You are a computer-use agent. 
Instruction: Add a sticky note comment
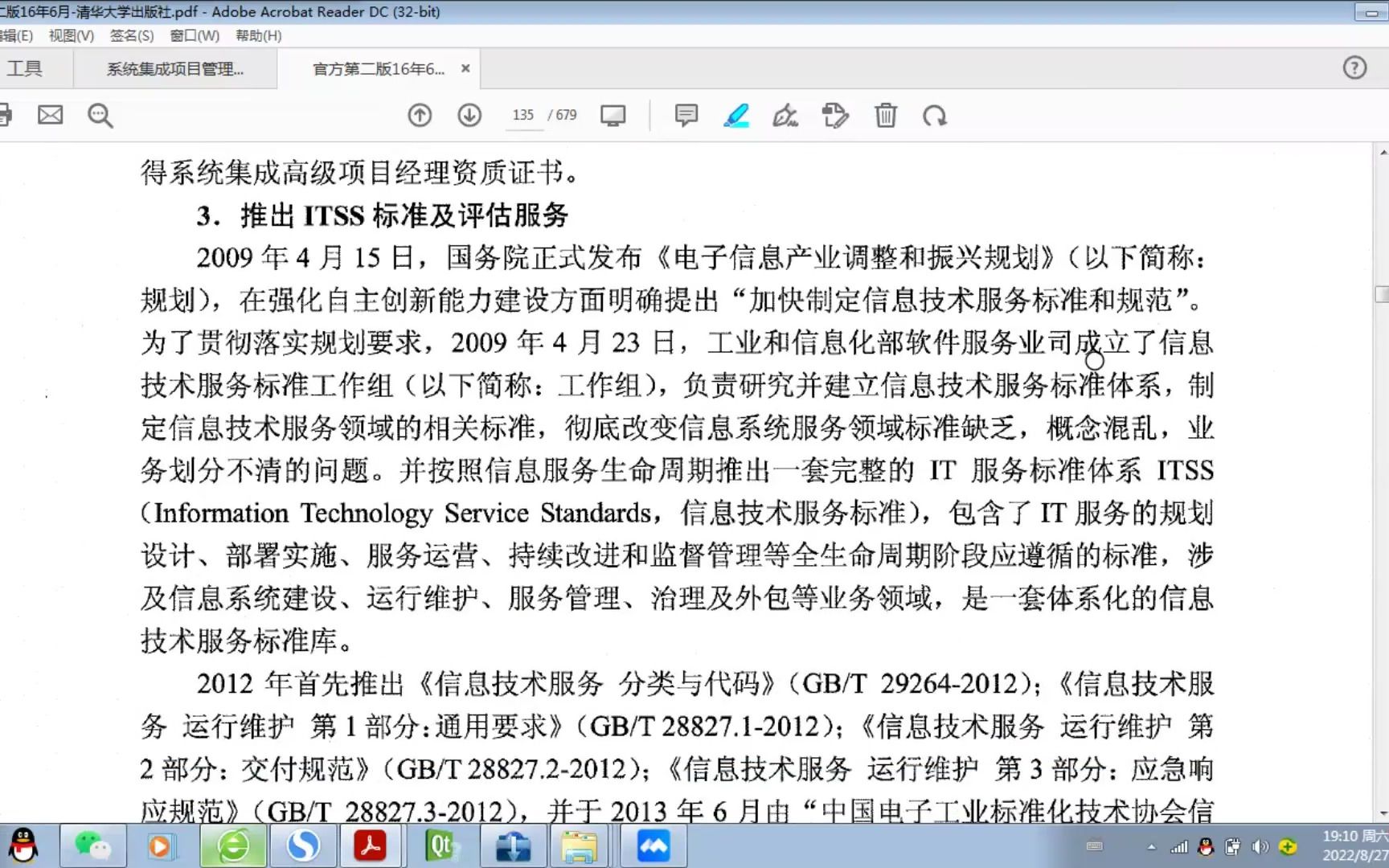click(686, 115)
